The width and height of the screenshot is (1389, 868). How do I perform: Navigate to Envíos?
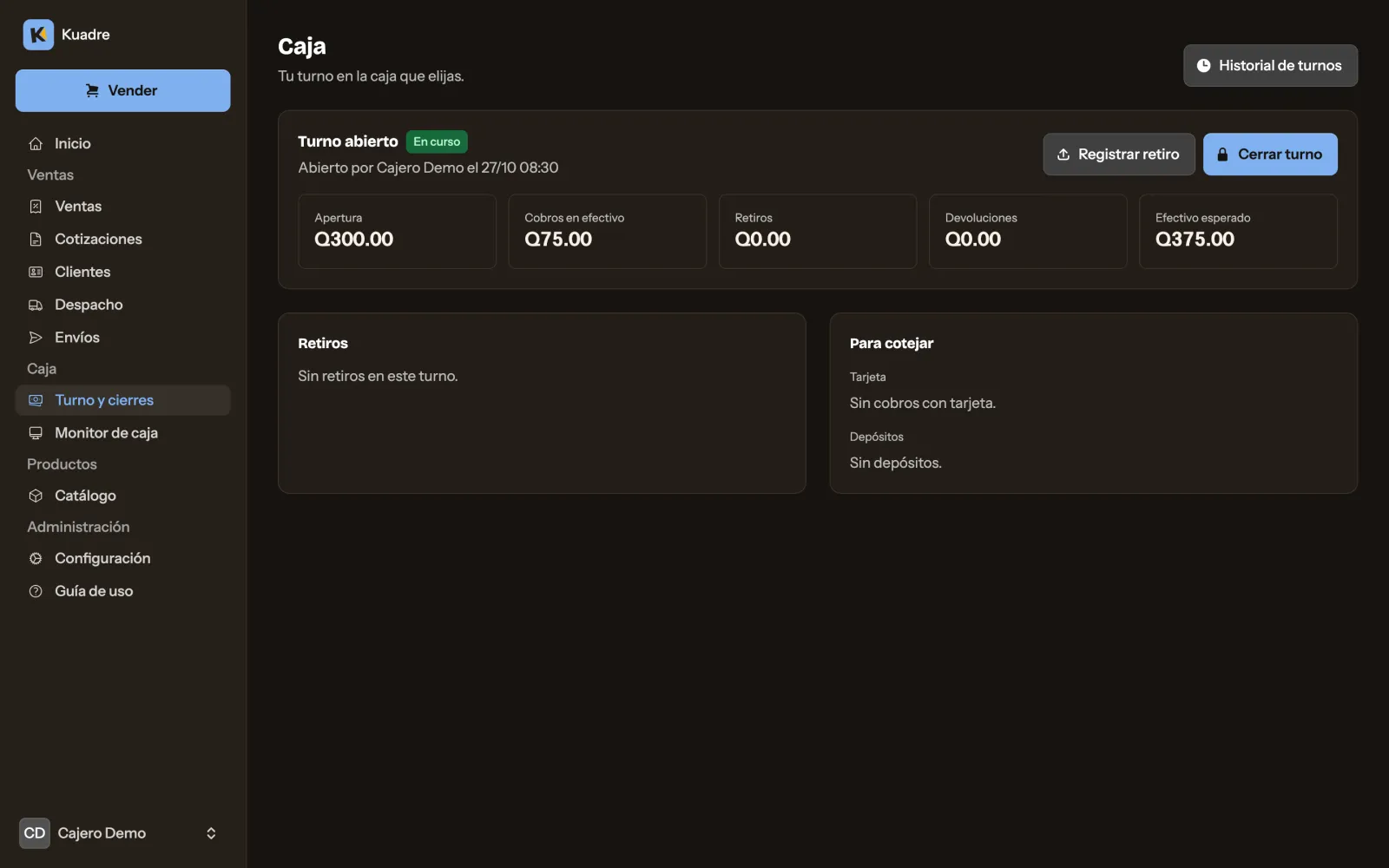pos(122,338)
